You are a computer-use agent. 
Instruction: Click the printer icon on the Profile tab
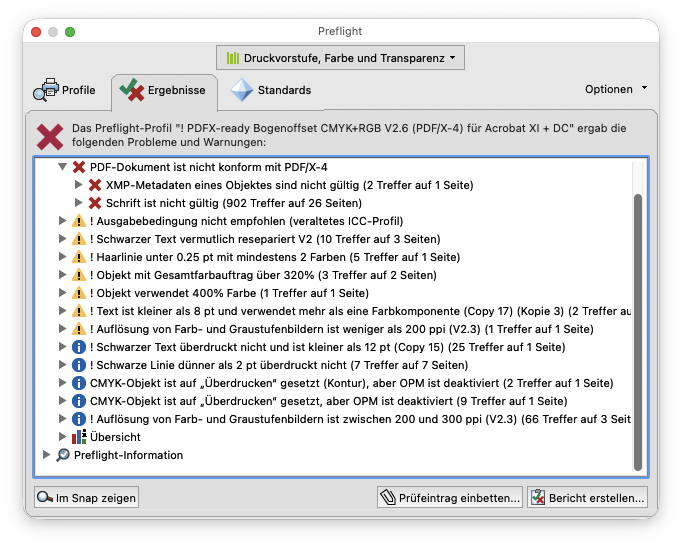tap(46, 90)
